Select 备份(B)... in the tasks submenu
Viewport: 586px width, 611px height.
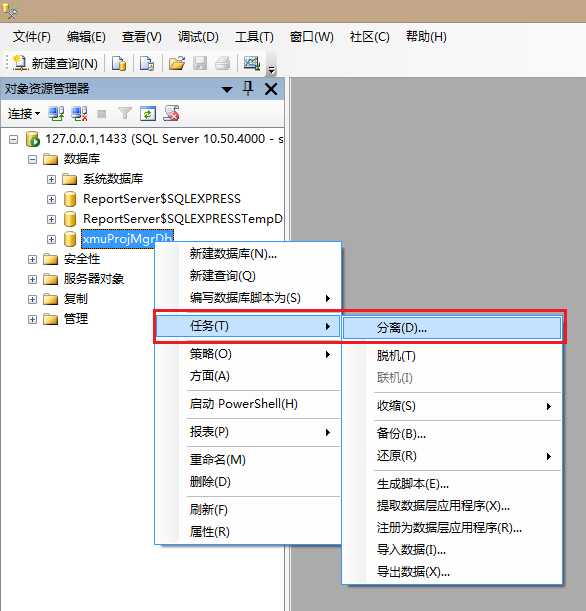pos(452,434)
